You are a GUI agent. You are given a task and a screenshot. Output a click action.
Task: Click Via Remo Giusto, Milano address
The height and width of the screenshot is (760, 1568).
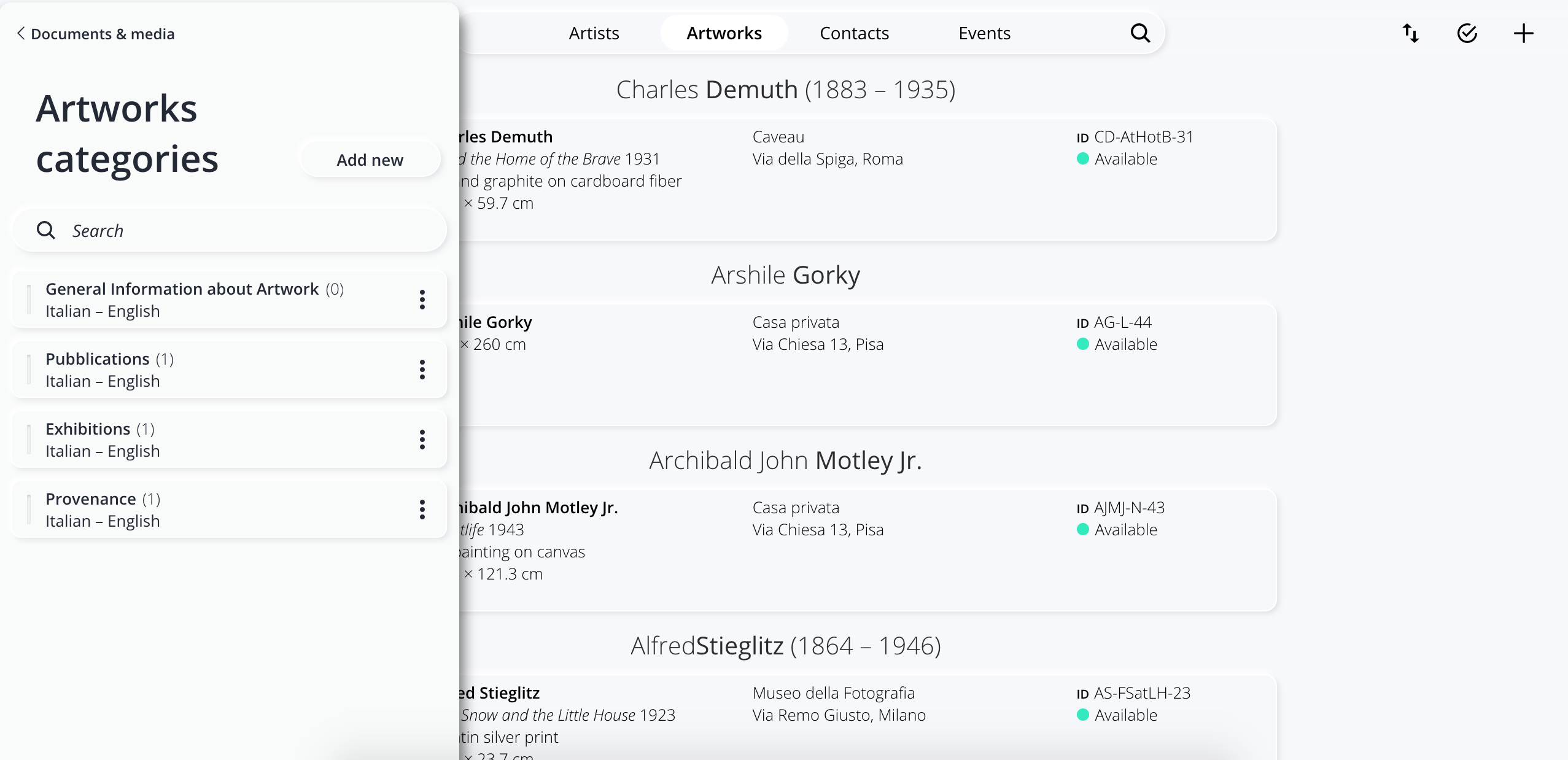click(x=839, y=715)
